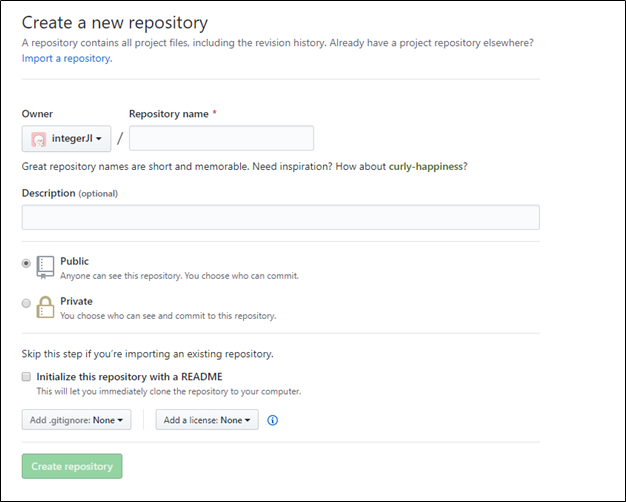Click the Description field label
The height and width of the screenshot is (502, 626).
pyautogui.click(x=48, y=193)
